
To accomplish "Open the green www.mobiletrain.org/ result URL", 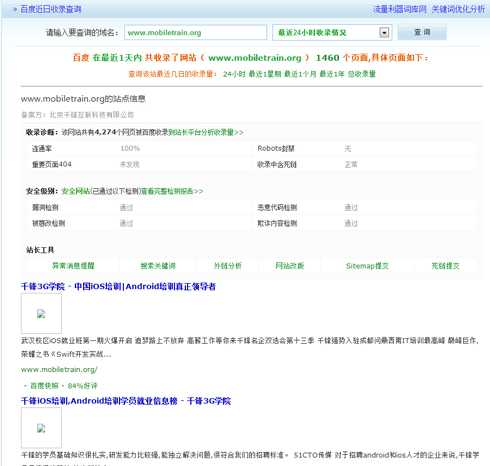I will click(x=59, y=370).
